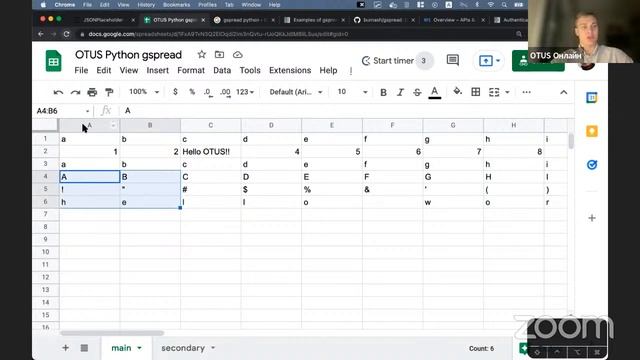This screenshot has width=640, height=360.
Task: Star the OTUS Python gspread document
Action: (202, 54)
